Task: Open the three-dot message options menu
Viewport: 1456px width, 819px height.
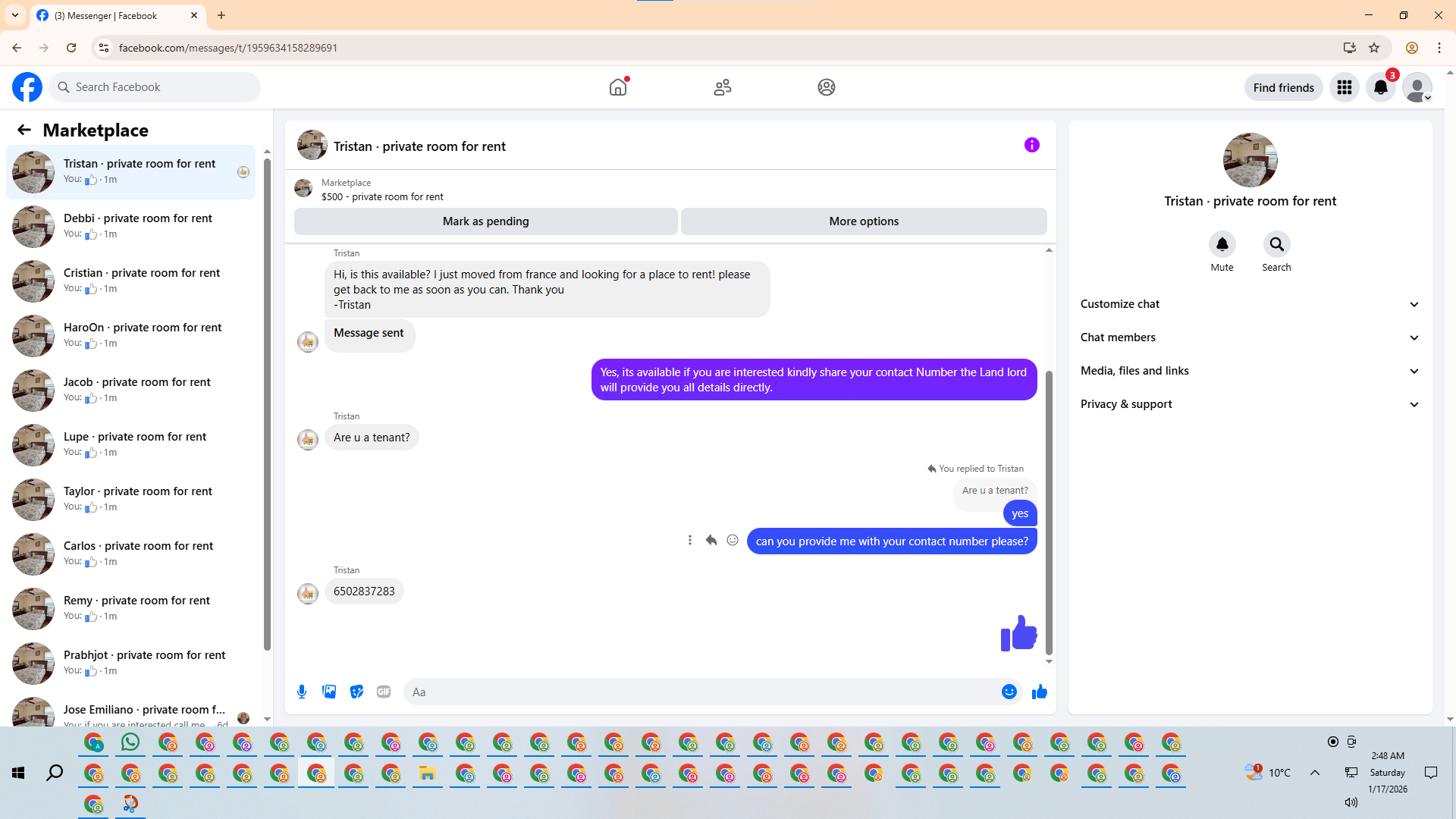Action: tap(689, 540)
